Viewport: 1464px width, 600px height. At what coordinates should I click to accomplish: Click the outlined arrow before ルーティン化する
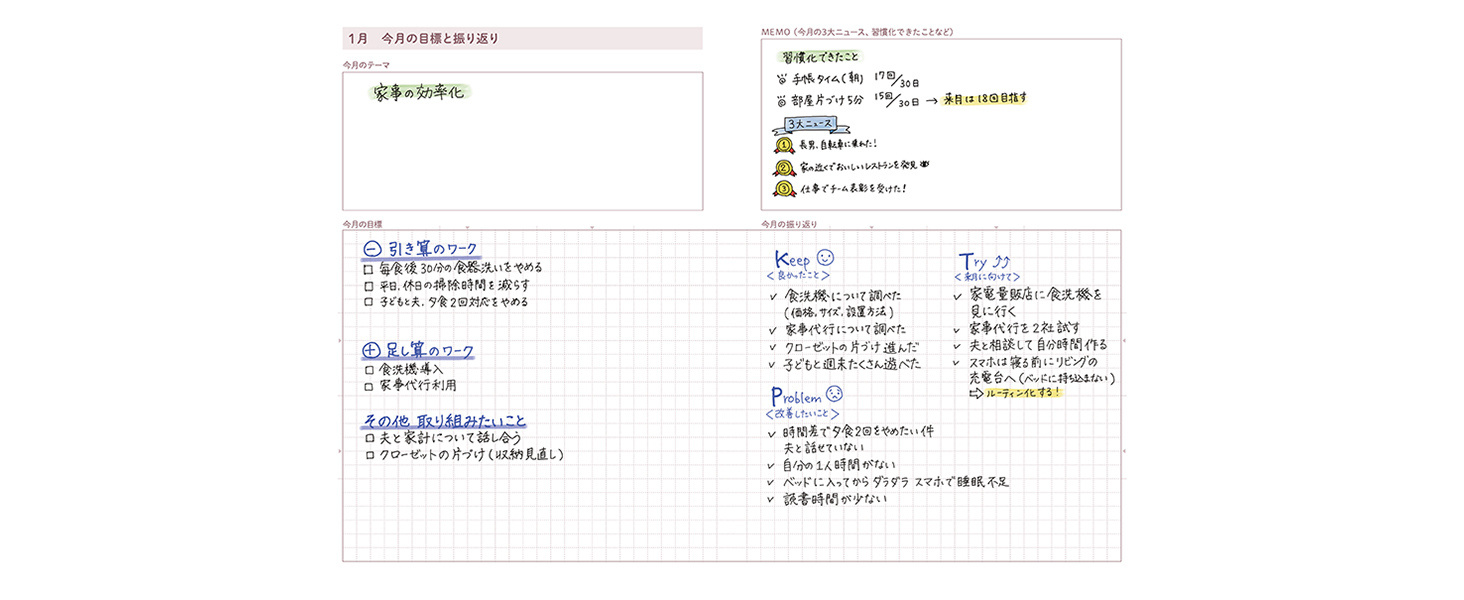(x=975, y=393)
